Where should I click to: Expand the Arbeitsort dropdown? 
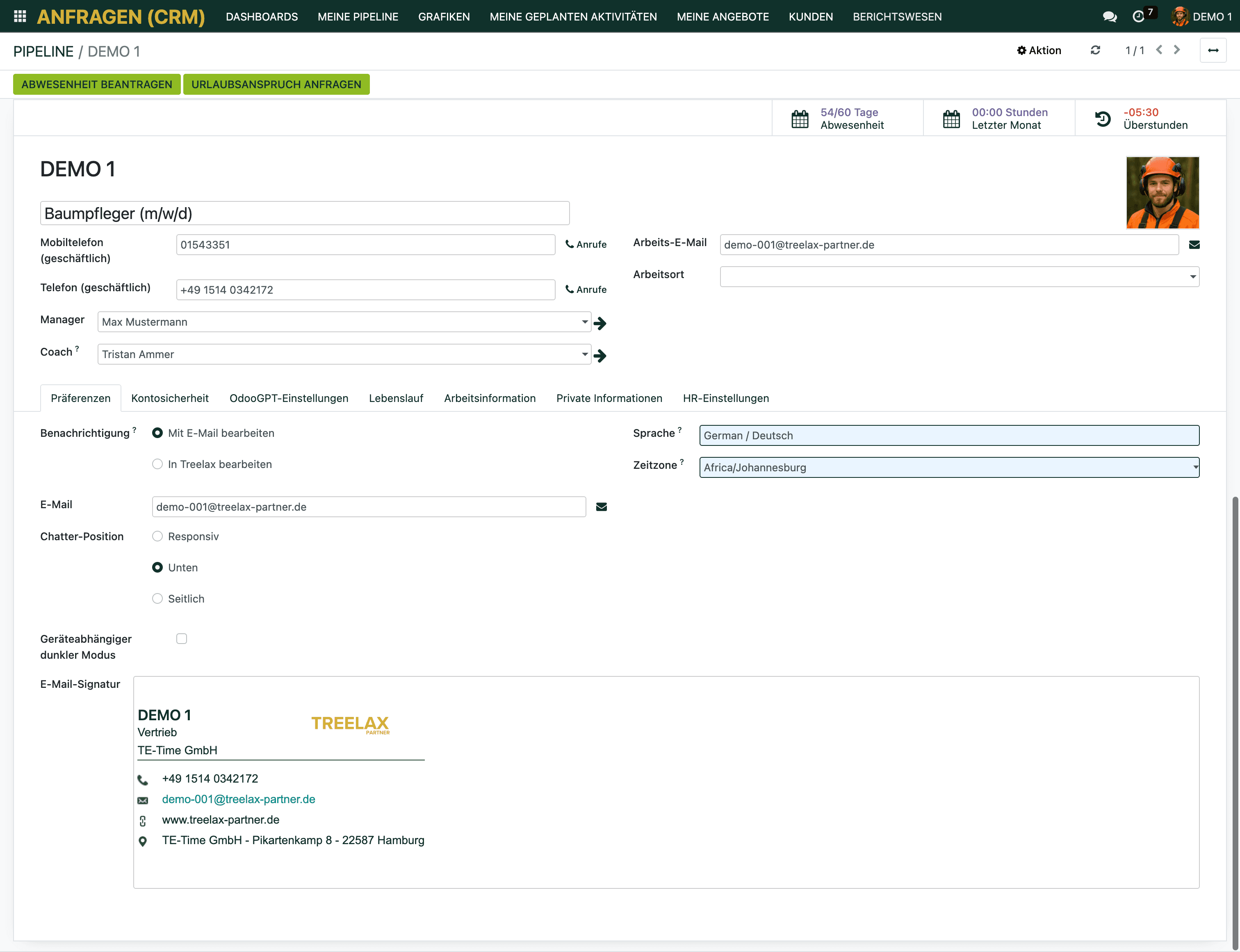tap(1192, 277)
